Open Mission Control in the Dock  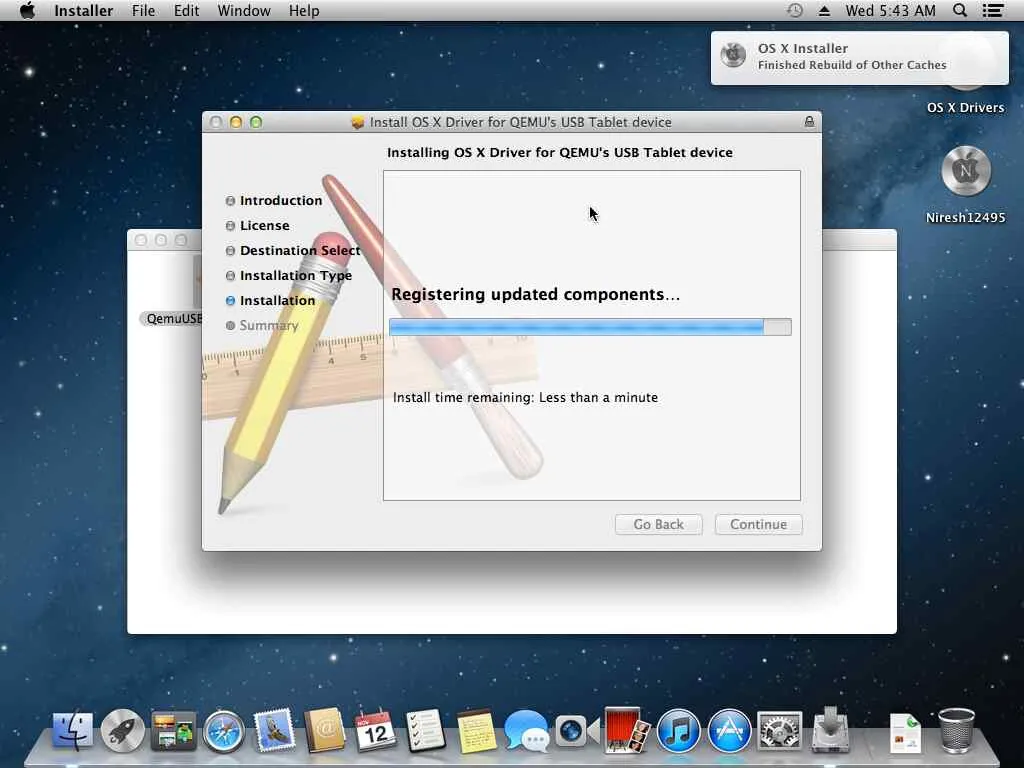(173, 730)
